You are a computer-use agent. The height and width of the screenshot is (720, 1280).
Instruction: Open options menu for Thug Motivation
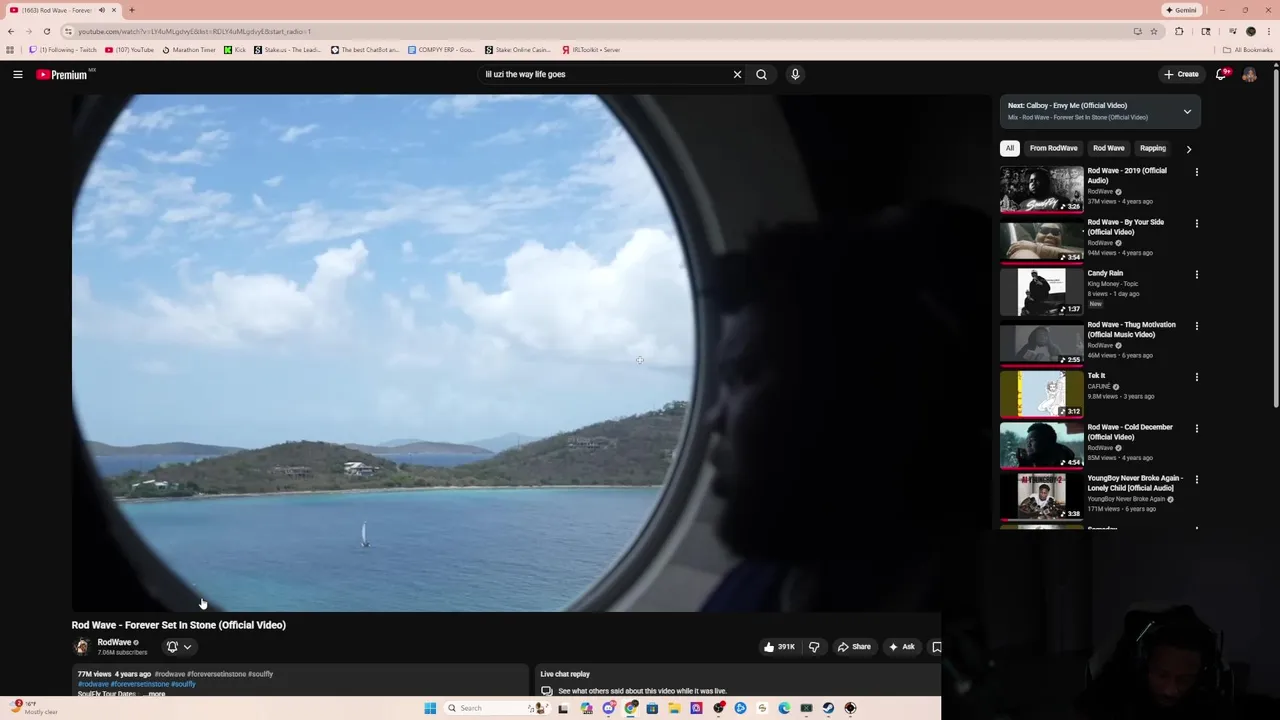pyautogui.click(x=1196, y=326)
